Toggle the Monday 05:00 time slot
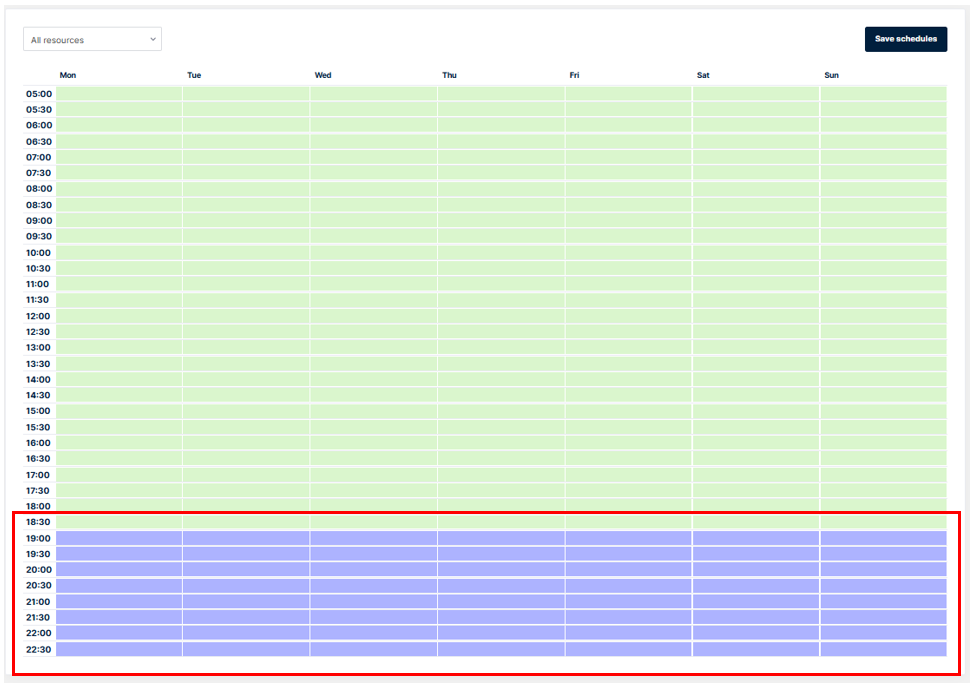Image resolution: width=976 pixels, height=688 pixels. point(119,94)
